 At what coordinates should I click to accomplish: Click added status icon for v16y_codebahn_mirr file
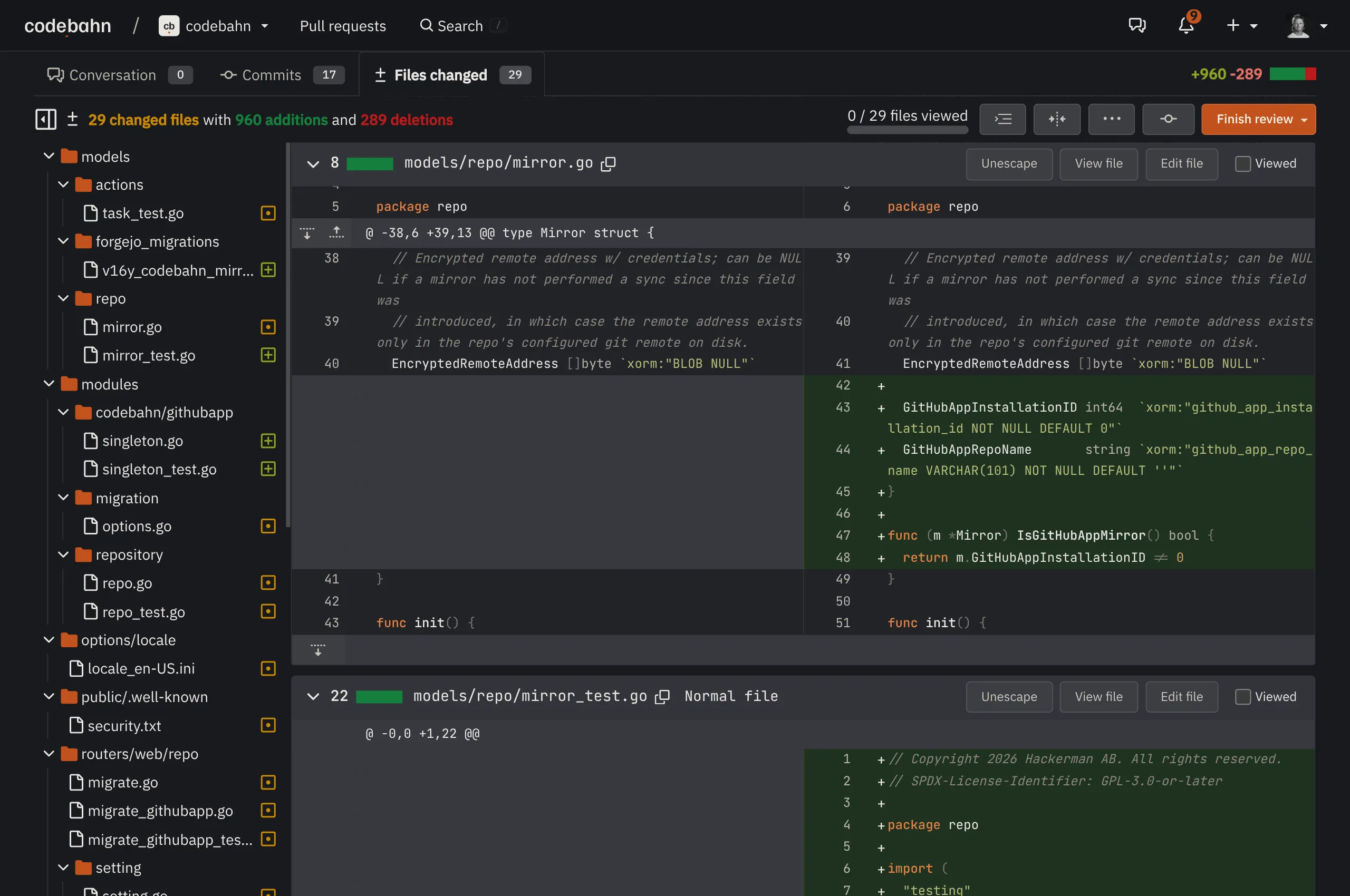point(268,270)
